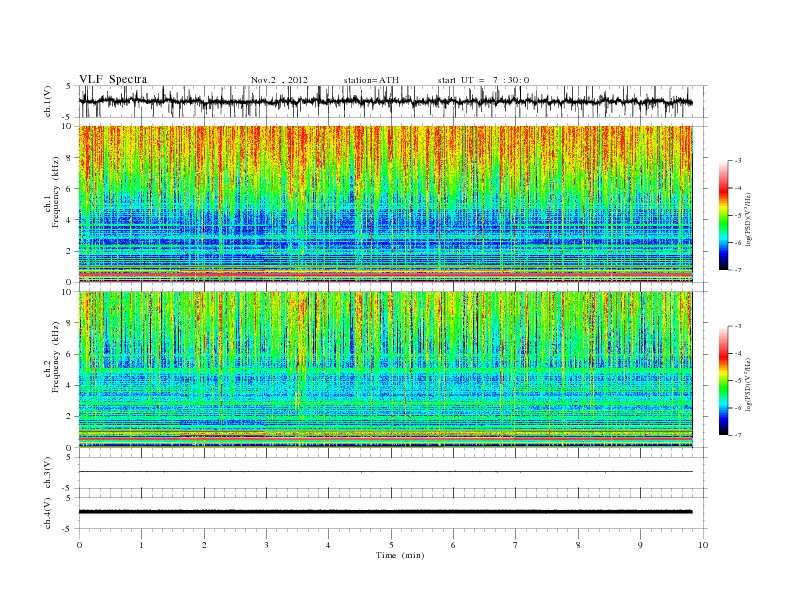Click the '-7' value on ch.2 colorbar
The width and height of the screenshot is (792, 612).
point(737,435)
